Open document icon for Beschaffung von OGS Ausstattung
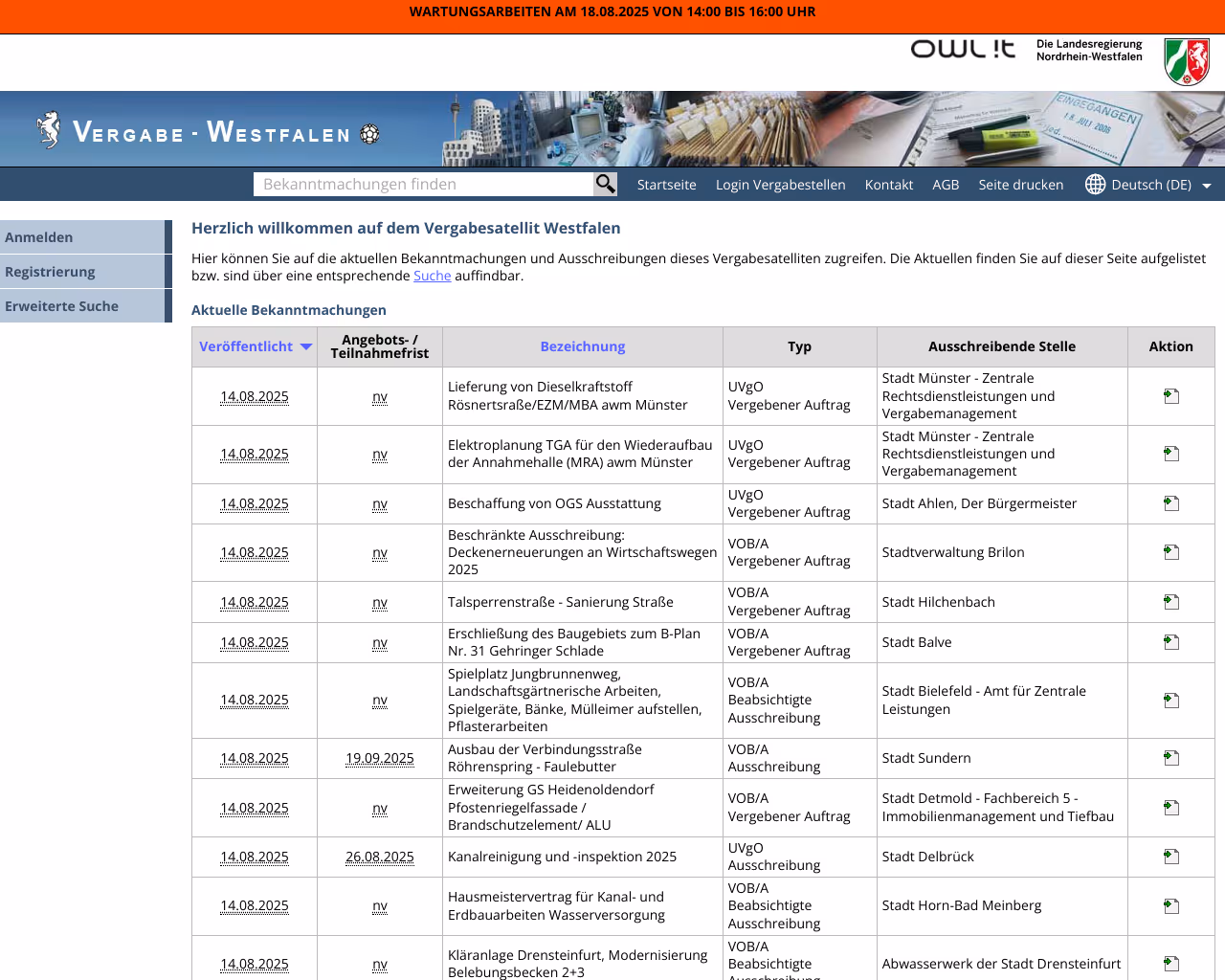The width and height of the screenshot is (1225, 980). point(1170,502)
